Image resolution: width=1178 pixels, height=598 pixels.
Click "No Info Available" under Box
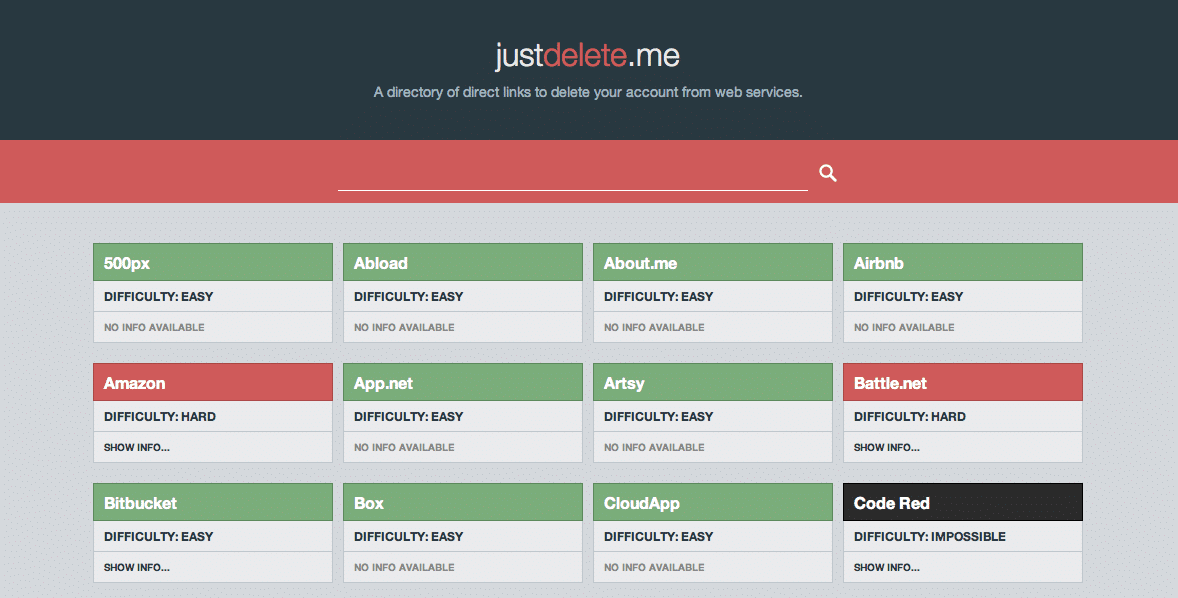[404, 567]
